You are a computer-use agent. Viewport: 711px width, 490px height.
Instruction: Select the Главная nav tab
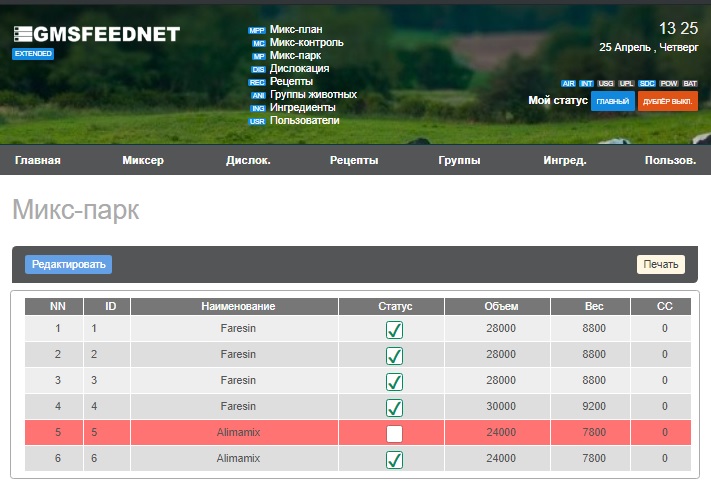click(38, 160)
